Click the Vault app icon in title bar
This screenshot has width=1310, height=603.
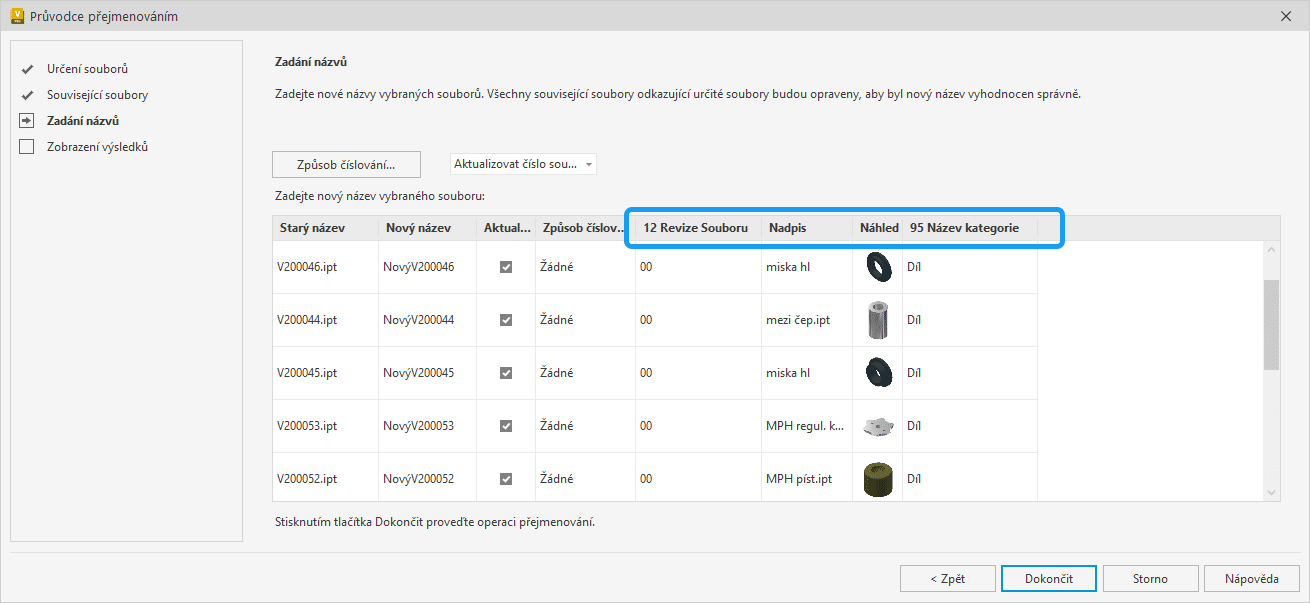point(17,16)
